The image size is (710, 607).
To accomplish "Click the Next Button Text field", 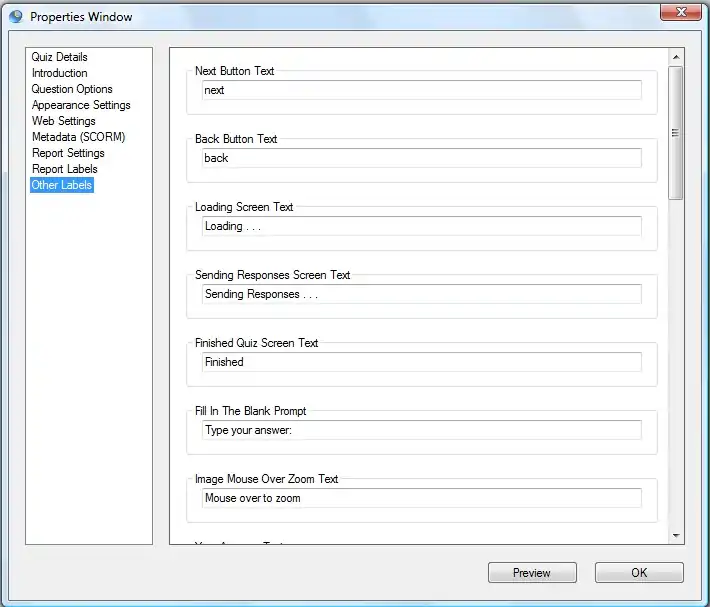I will [x=420, y=90].
